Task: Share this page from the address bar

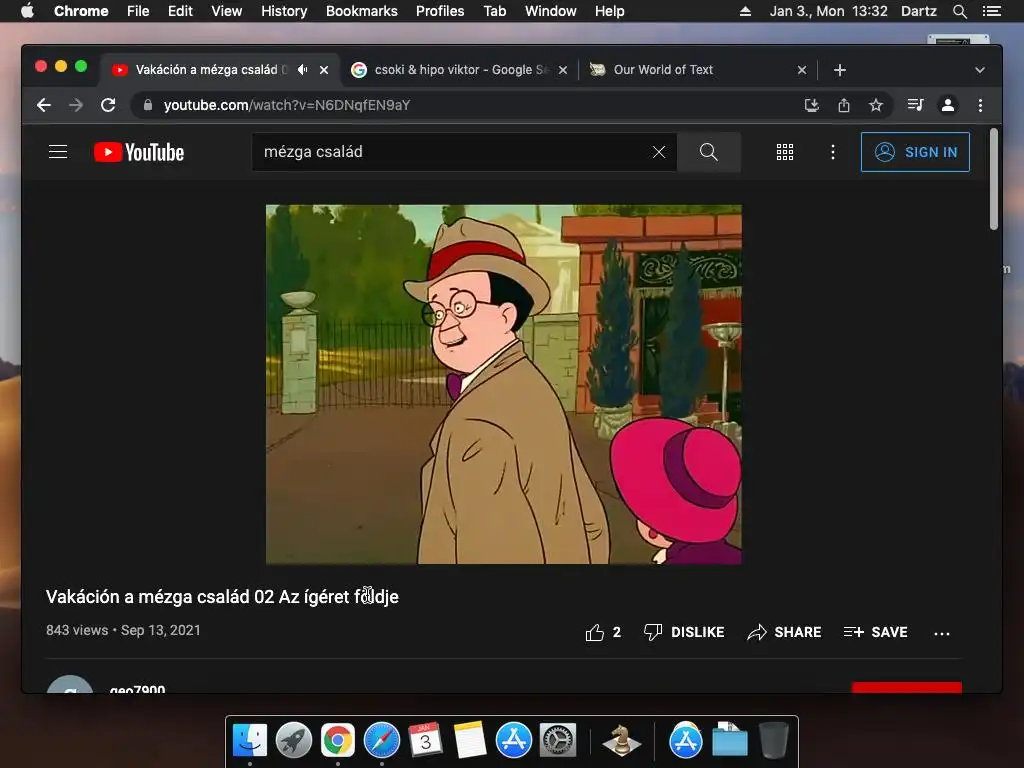Action: [844, 105]
